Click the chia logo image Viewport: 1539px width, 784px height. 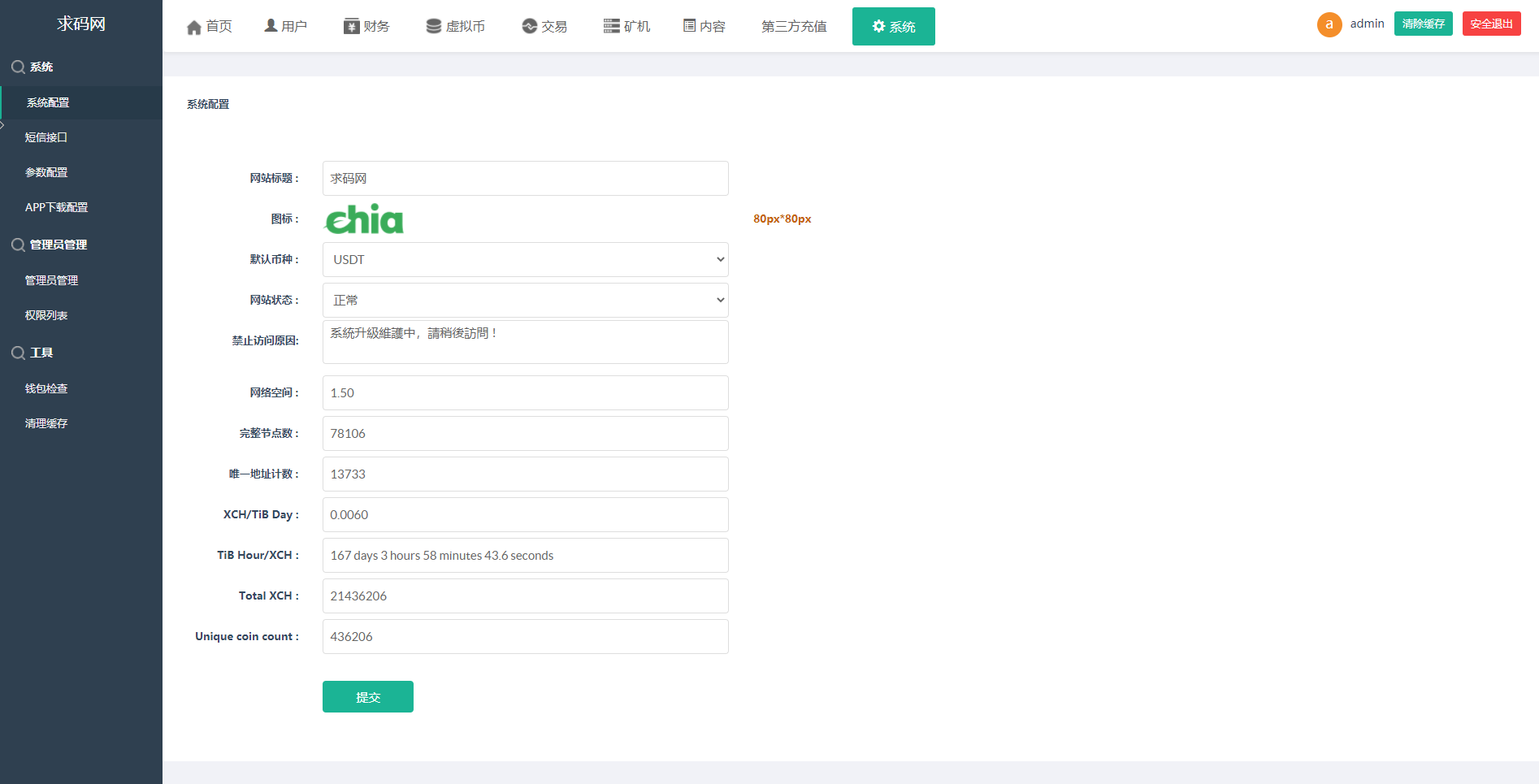click(x=364, y=219)
